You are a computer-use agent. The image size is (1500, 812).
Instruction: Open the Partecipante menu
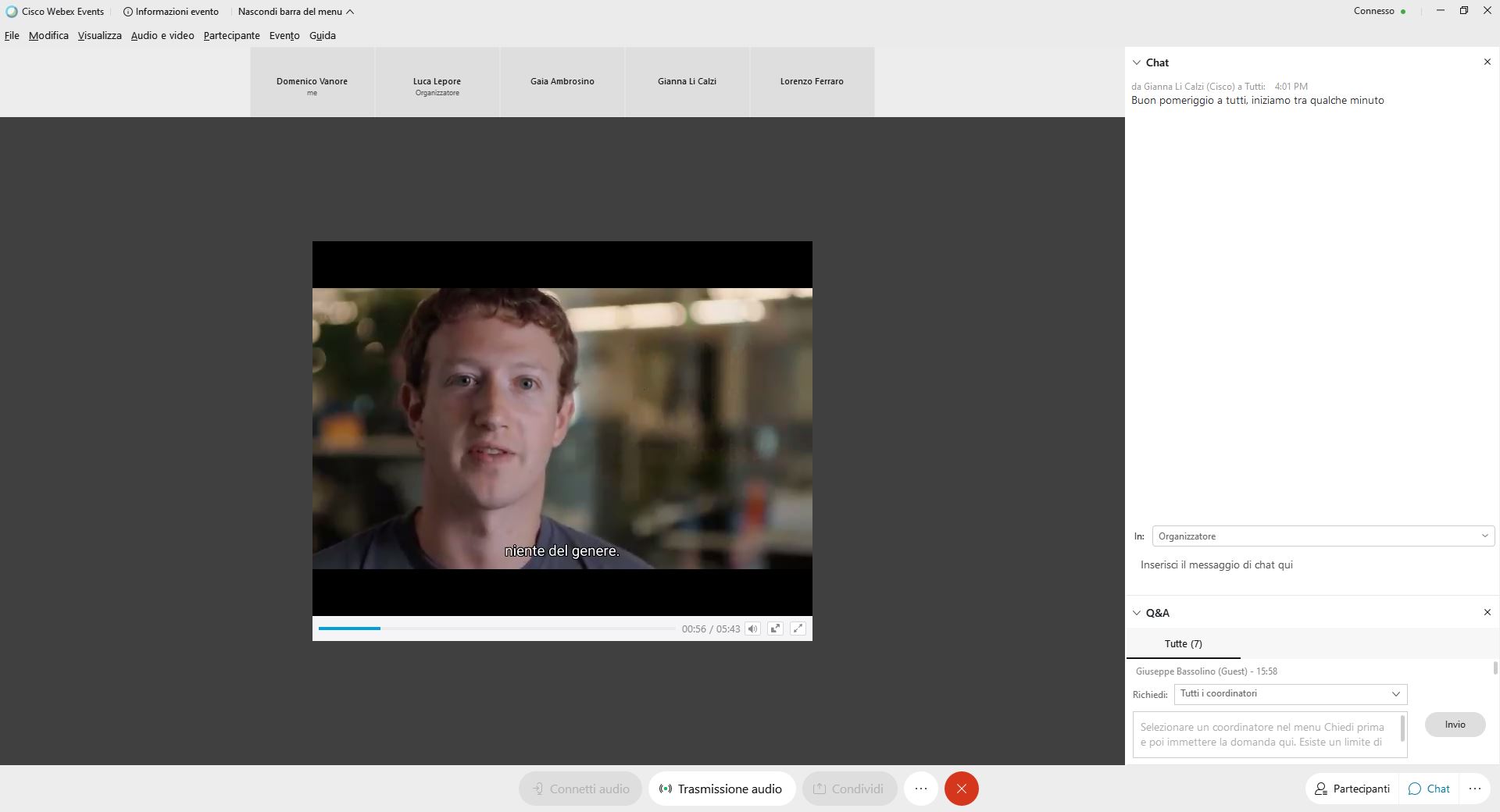tap(231, 36)
